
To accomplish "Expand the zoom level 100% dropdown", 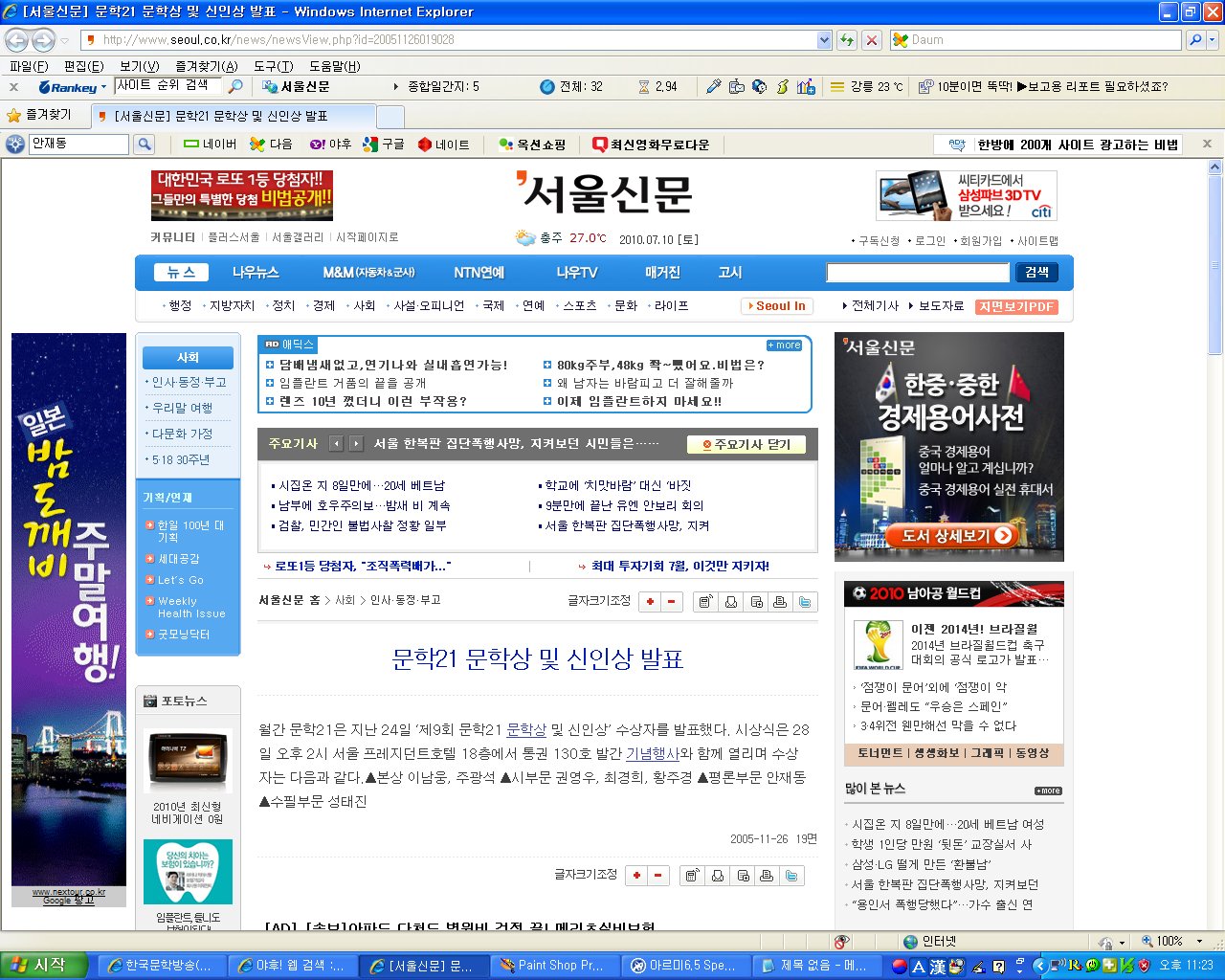I will tap(1199, 942).
